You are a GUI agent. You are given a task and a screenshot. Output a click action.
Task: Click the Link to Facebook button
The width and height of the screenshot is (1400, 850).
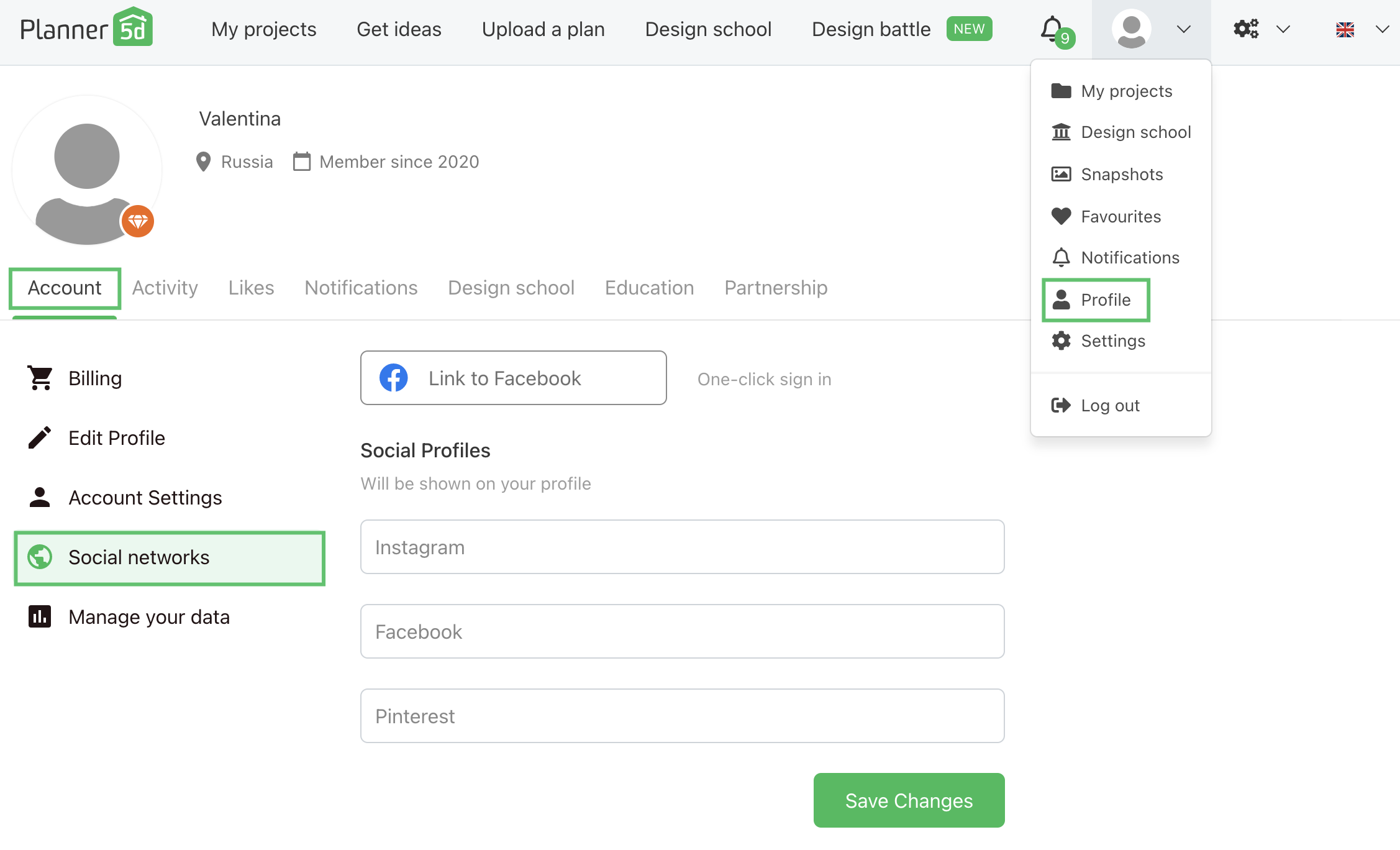tap(513, 378)
